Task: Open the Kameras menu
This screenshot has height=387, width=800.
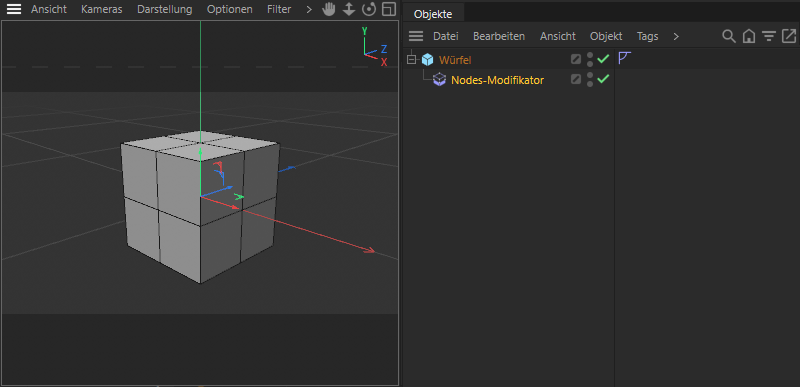Action: point(102,9)
